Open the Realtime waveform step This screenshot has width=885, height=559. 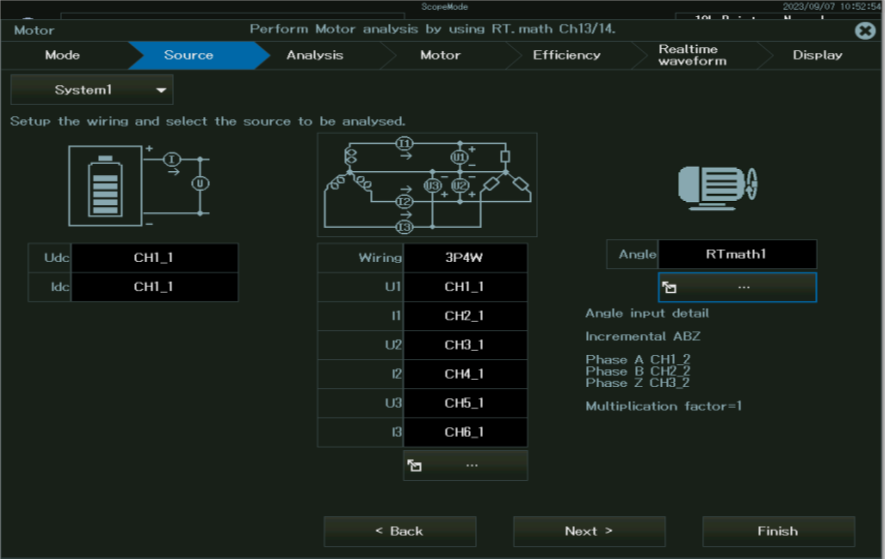[x=693, y=55]
